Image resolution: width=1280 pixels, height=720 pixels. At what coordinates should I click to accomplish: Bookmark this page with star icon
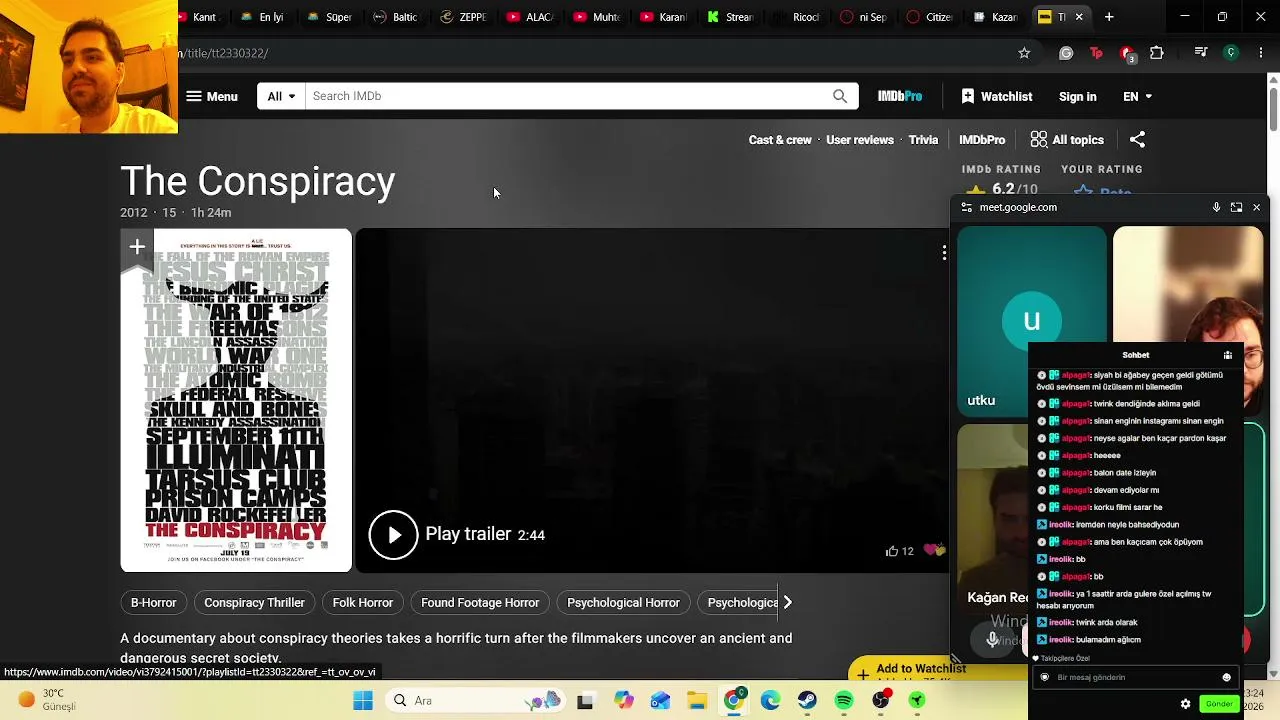(1024, 53)
